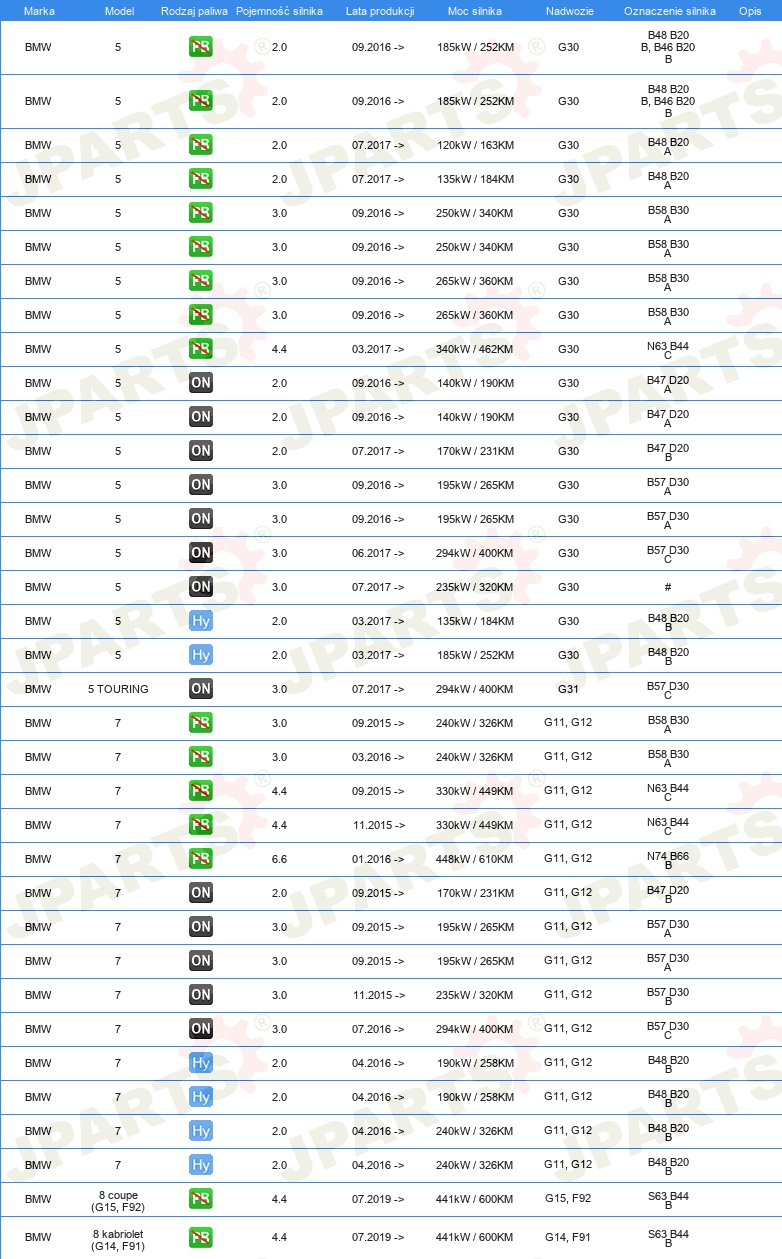Click the ON diesel icon in the 5 TOURING row

pyautogui.click(x=201, y=689)
